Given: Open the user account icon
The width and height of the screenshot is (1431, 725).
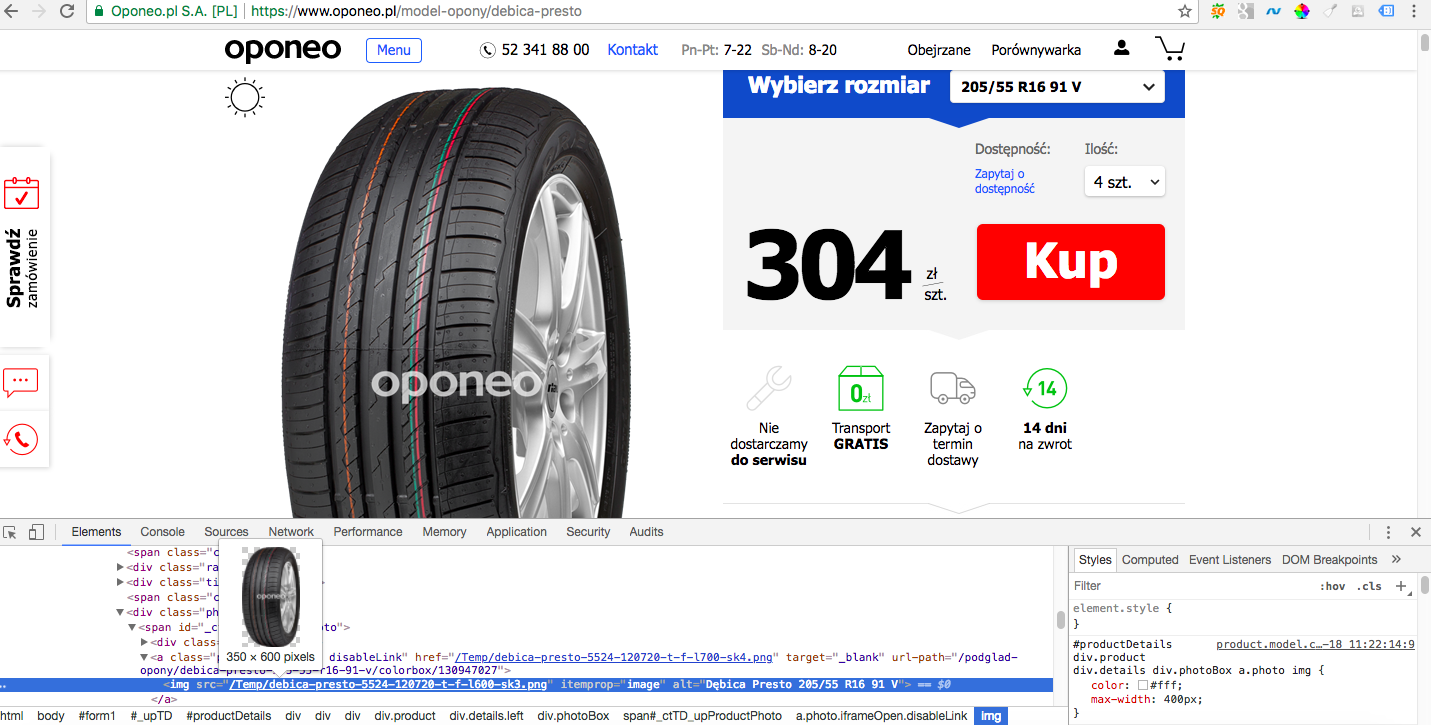Looking at the screenshot, I should [x=1121, y=48].
